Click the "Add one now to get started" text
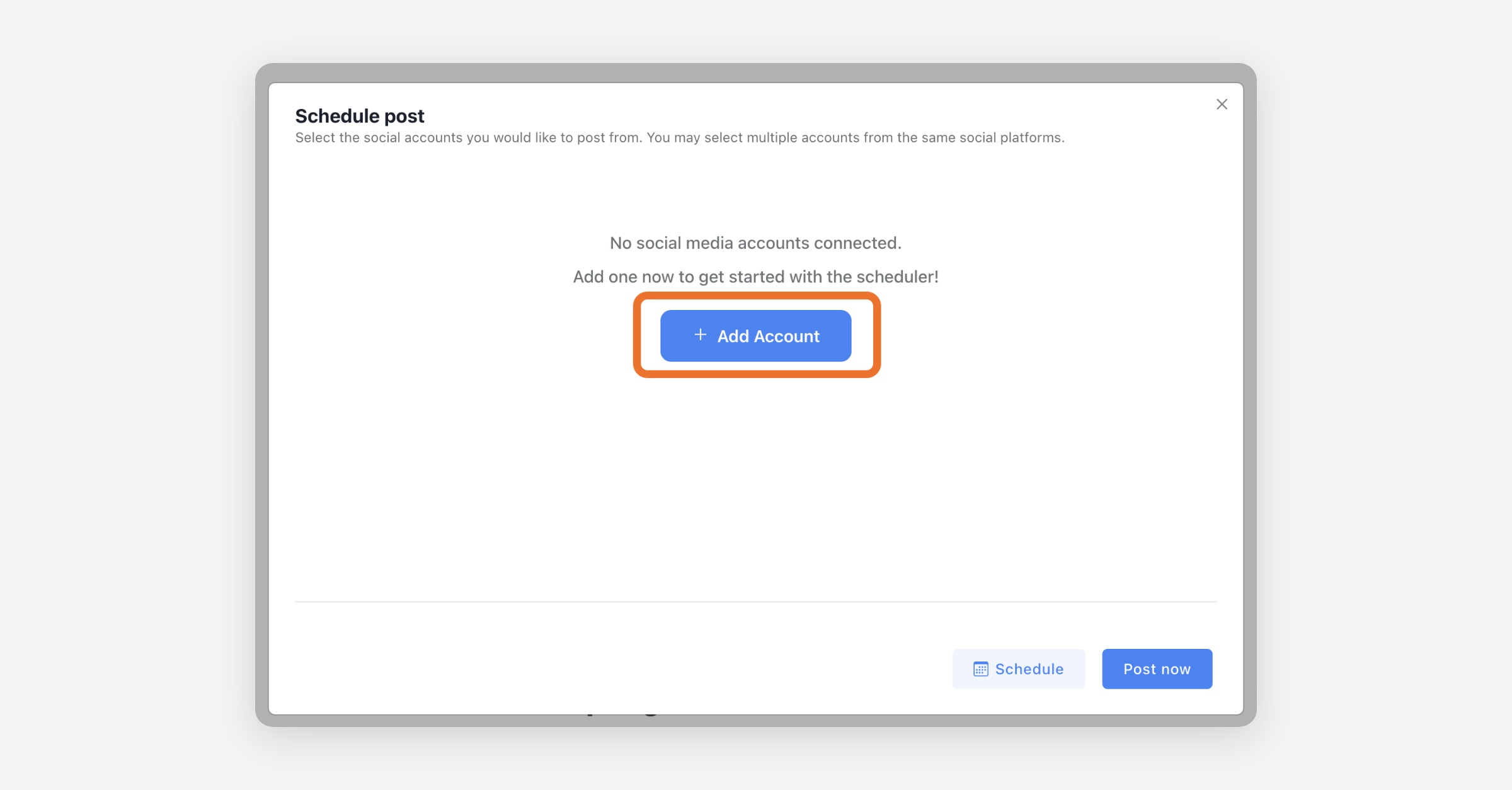Image resolution: width=1512 pixels, height=790 pixels. [755, 277]
